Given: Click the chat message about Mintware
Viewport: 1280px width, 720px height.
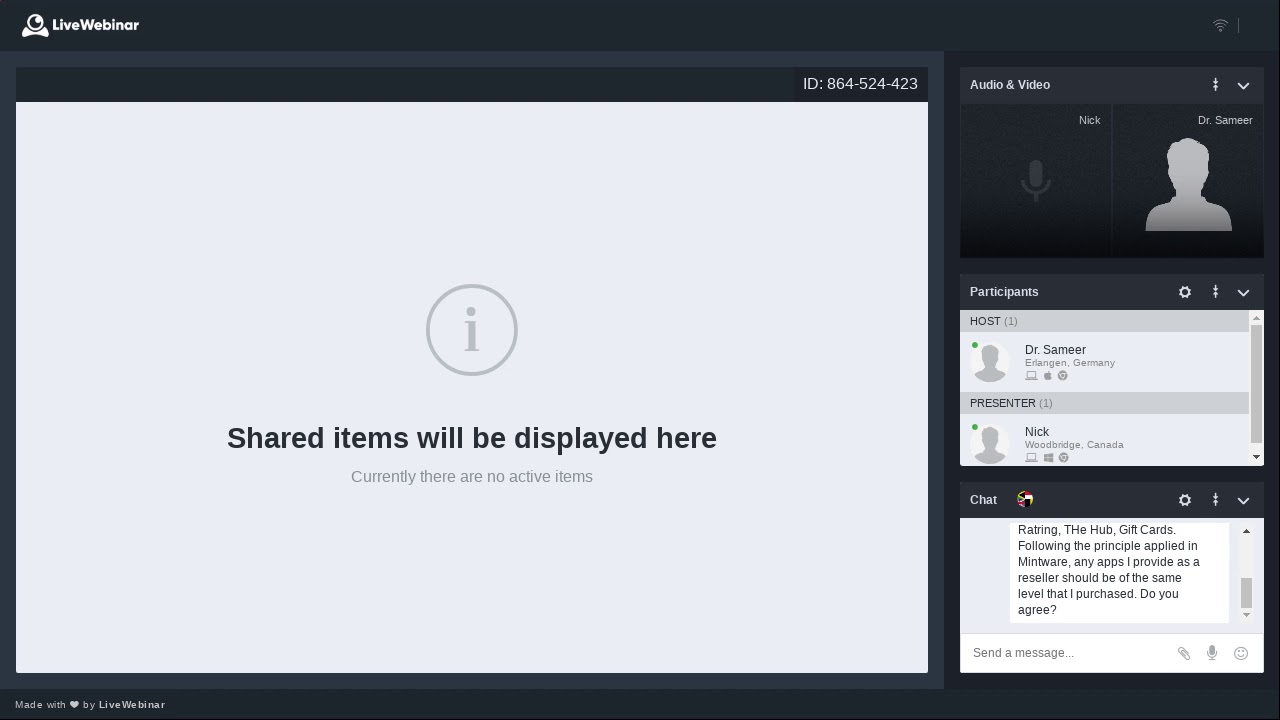Looking at the screenshot, I should [x=1119, y=570].
